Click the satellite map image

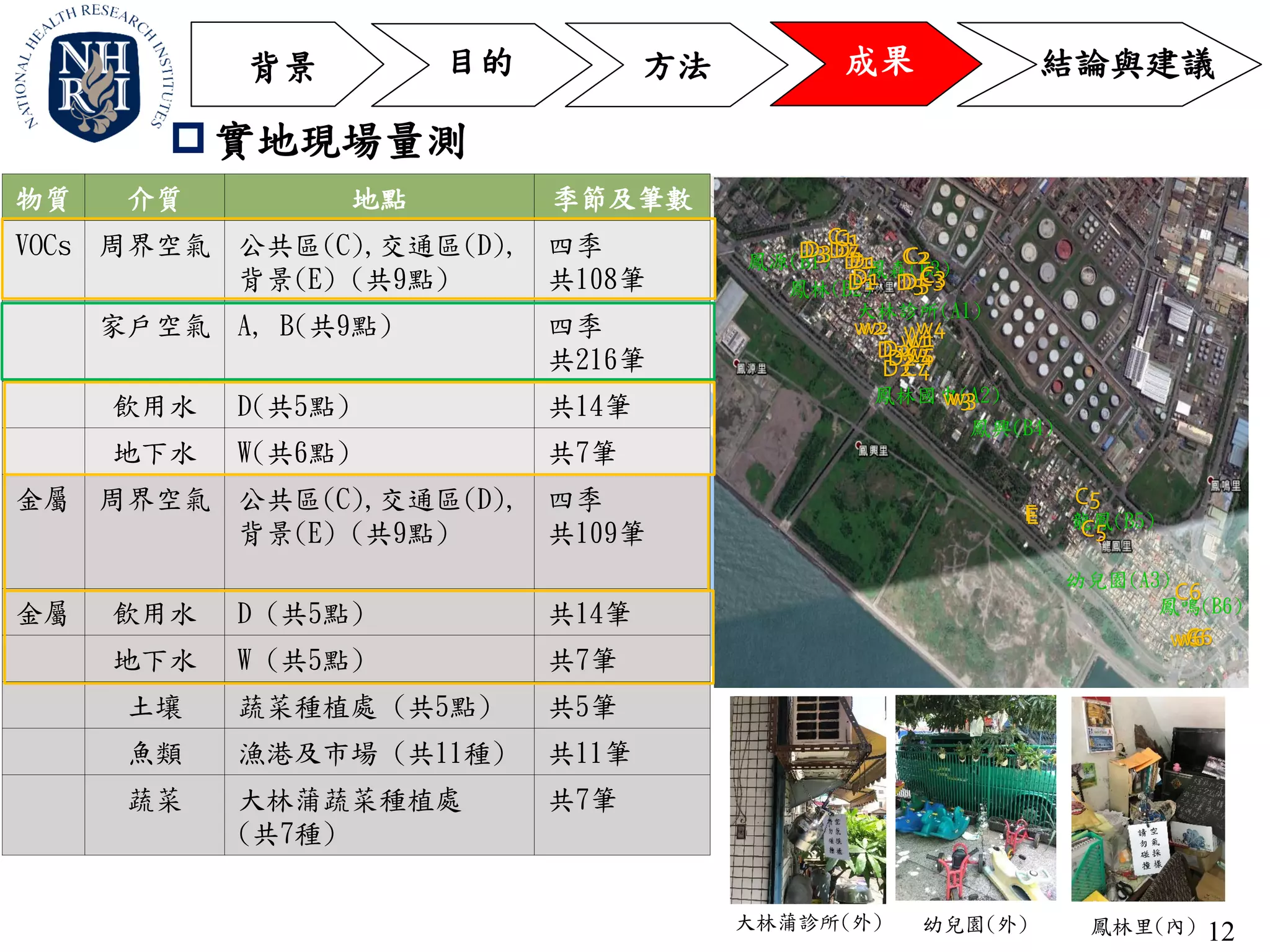click(x=980, y=432)
